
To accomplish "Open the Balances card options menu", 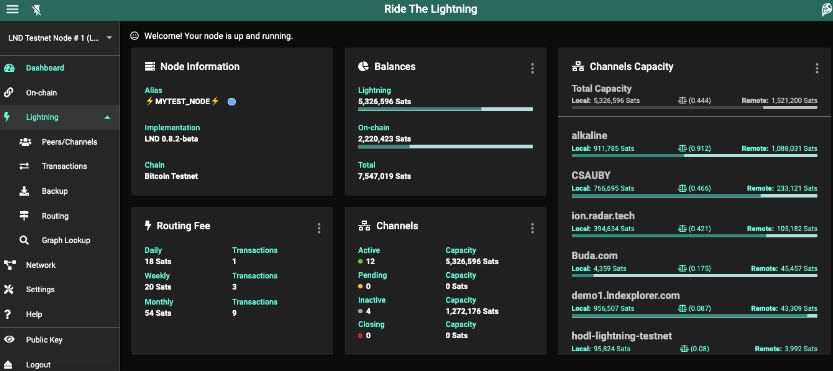I will pyautogui.click(x=532, y=68).
